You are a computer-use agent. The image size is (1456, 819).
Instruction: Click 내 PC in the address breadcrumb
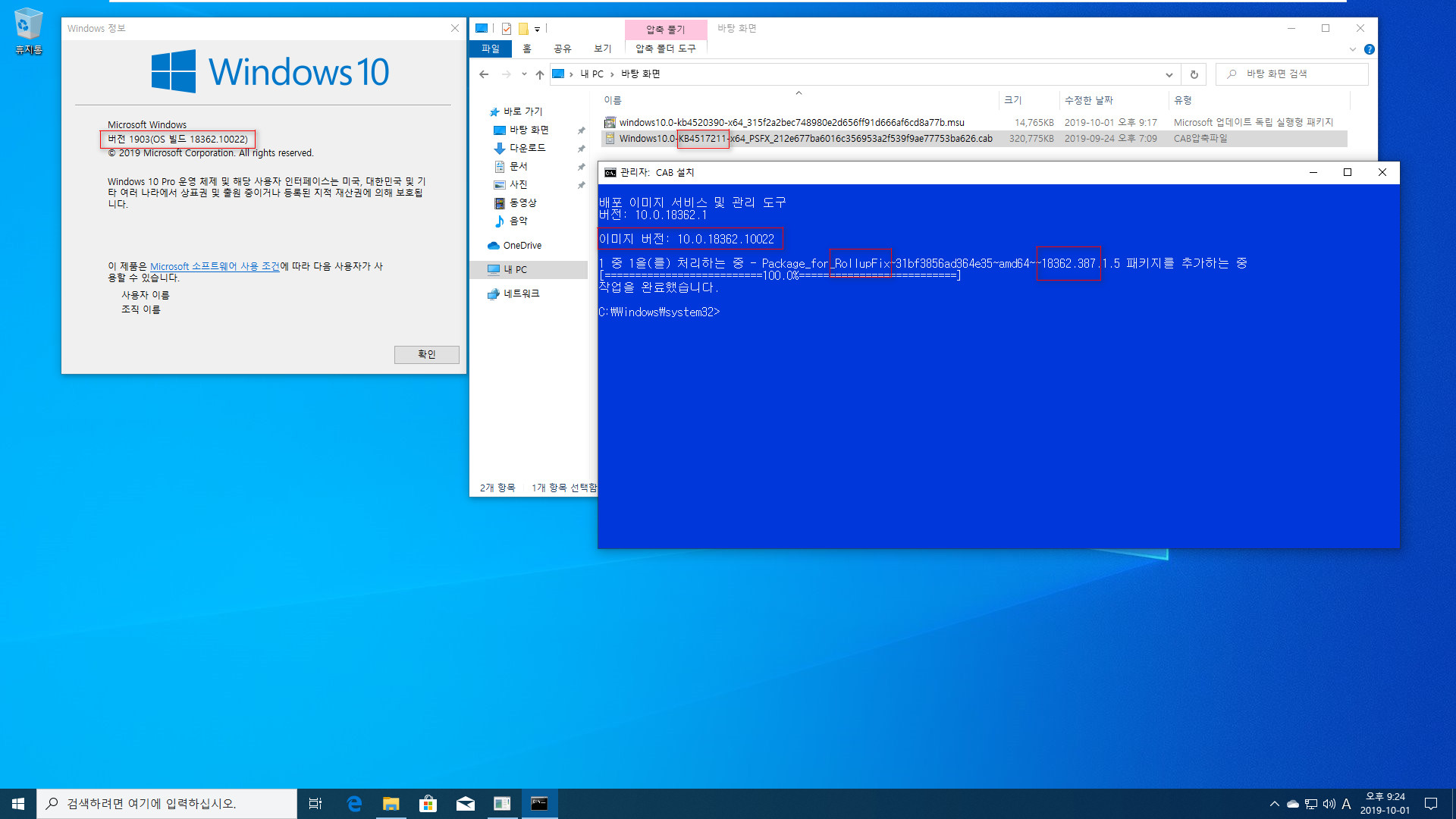tap(591, 74)
